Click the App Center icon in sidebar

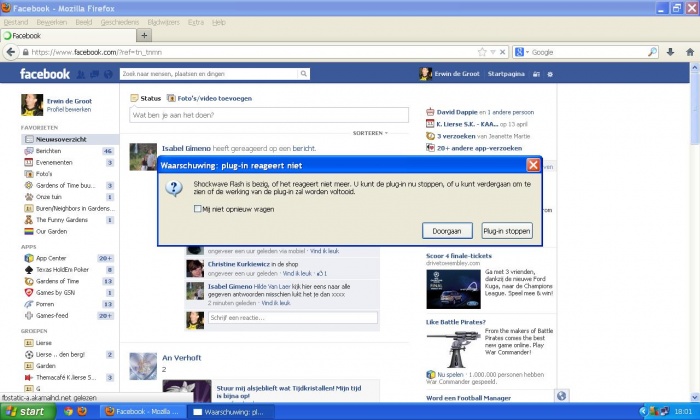pyautogui.click(x=28, y=257)
